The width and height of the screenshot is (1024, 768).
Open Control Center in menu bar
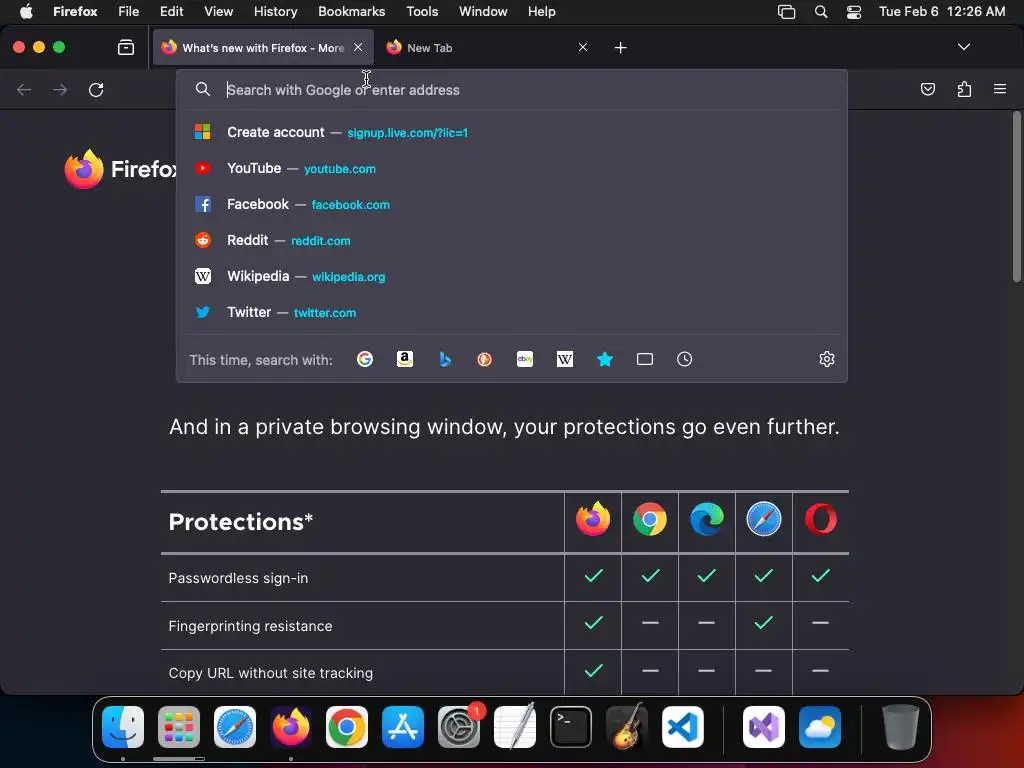point(854,12)
